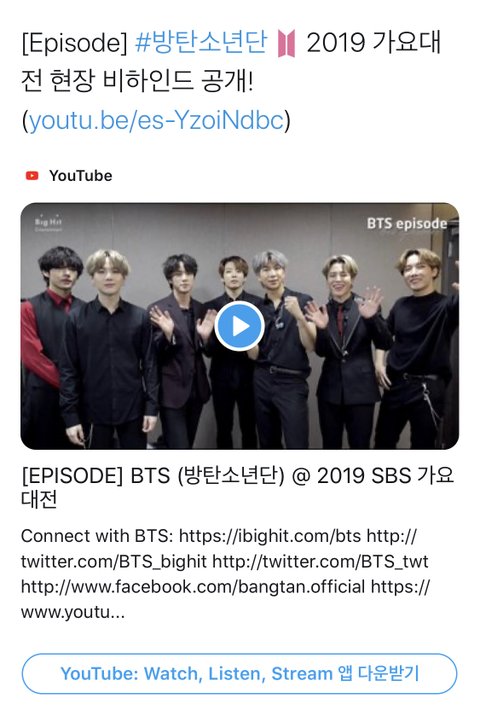Play the BTS episode video
The image size is (480, 722).
tap(240, 326)
